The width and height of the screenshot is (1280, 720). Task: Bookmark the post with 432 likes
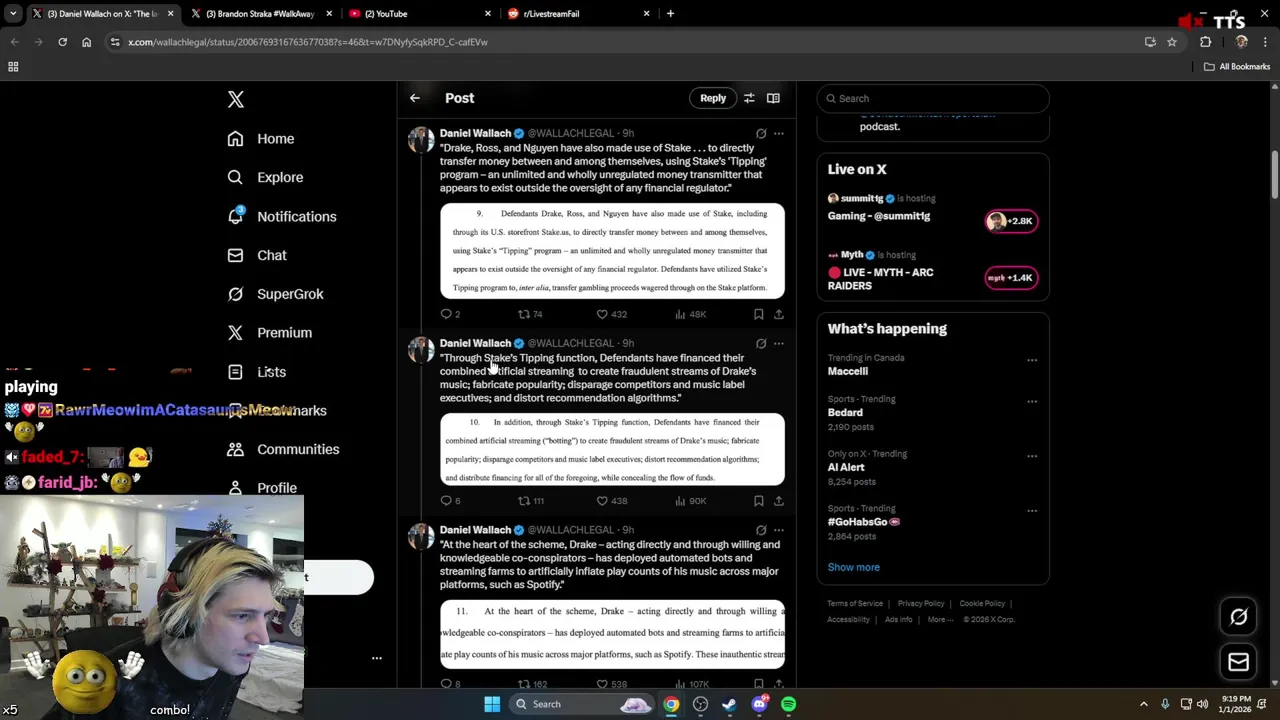click(x=759, y=314)
